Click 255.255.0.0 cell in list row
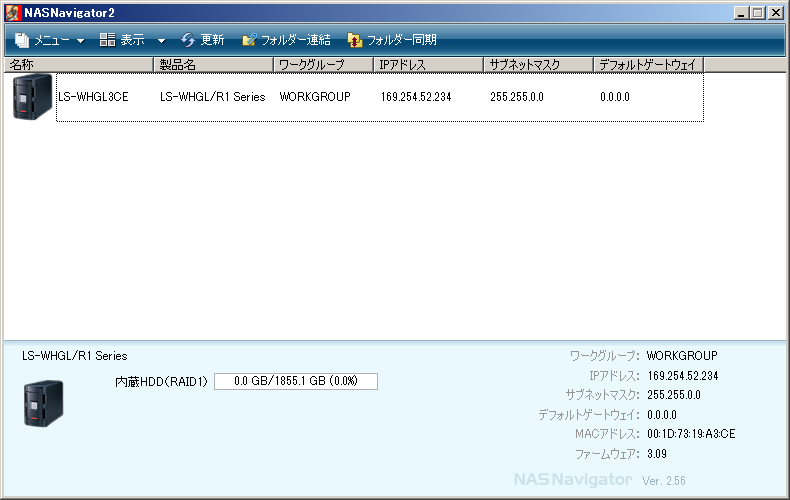Screen dimensions: 790x500 pyautogui.click(x=517, y=97)
